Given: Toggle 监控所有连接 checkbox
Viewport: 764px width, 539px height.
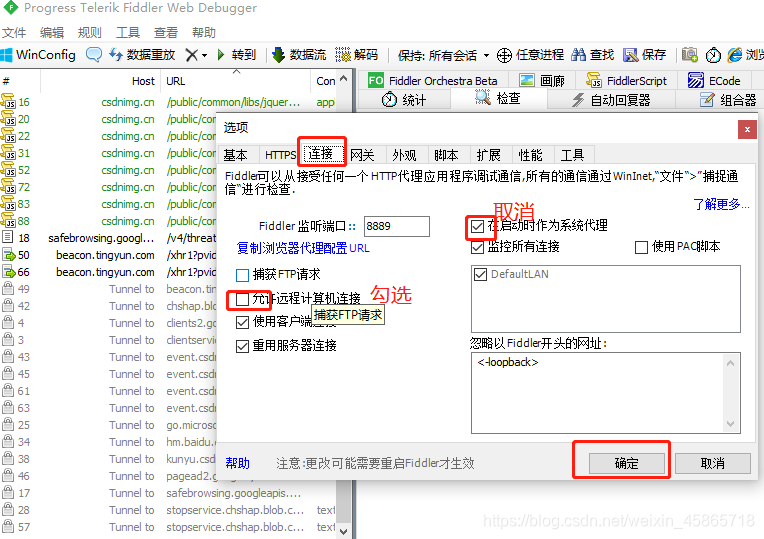Looking at the screenshot, I should 478,247.
